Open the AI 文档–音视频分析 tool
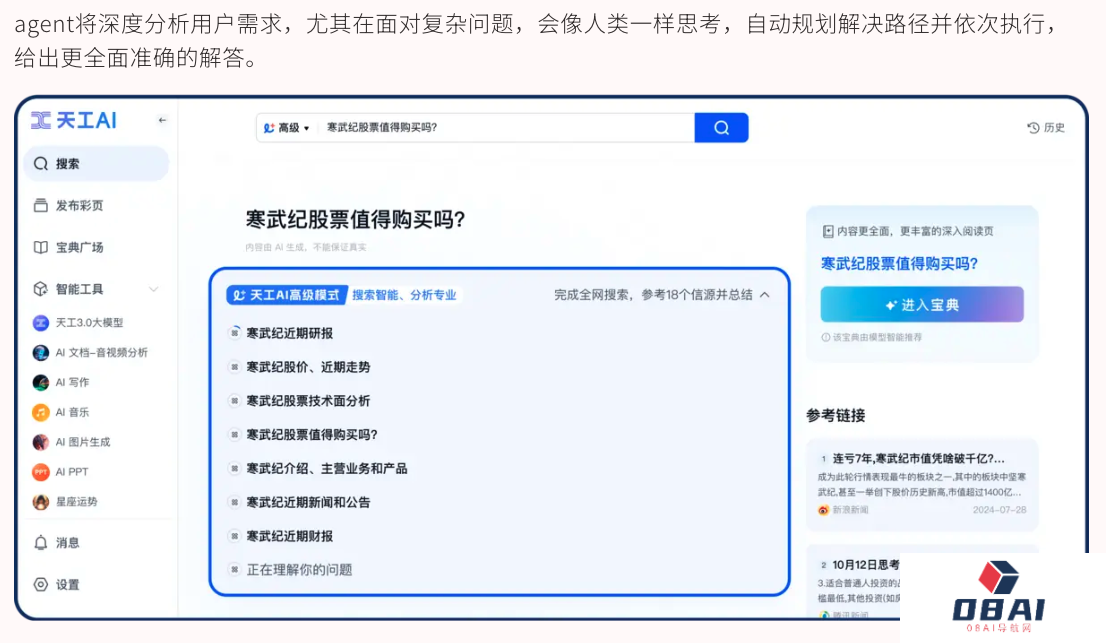1106x643 pixels. pos(100,353)
